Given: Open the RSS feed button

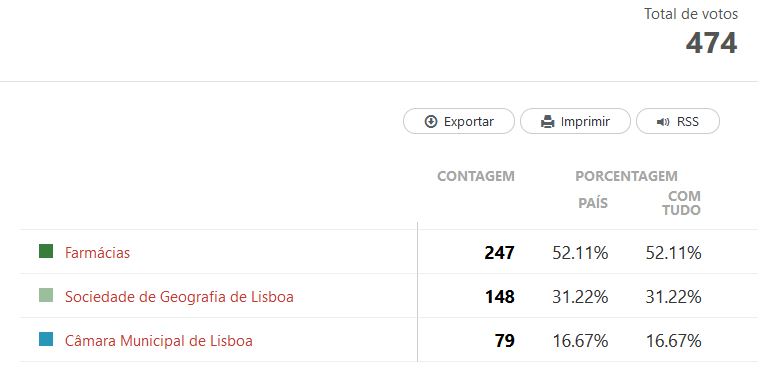Looking at the screenshot, I should point(678,121).
